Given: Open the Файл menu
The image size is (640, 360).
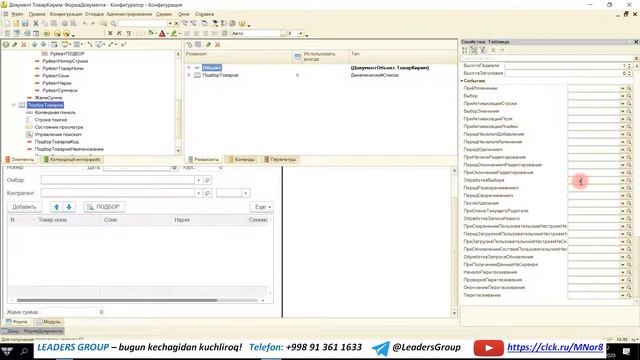Looking at the screenshot, I should [x=17, y=14].
